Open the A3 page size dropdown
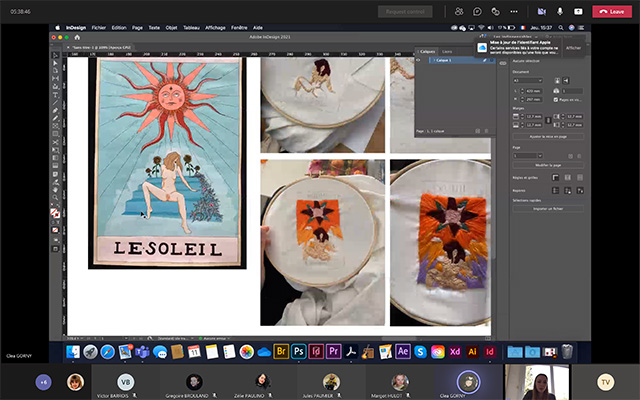640x400 pixels. point(528,80)
